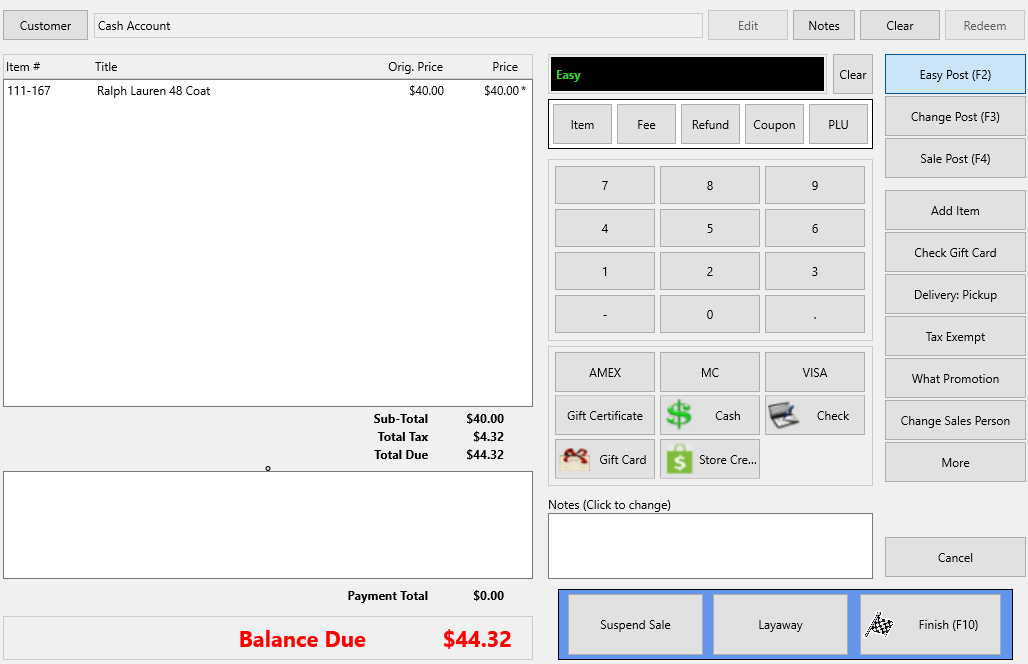Choose Gift Certificate payment
The width and height of the screenshot is (1028, 664).
point(604,416)
